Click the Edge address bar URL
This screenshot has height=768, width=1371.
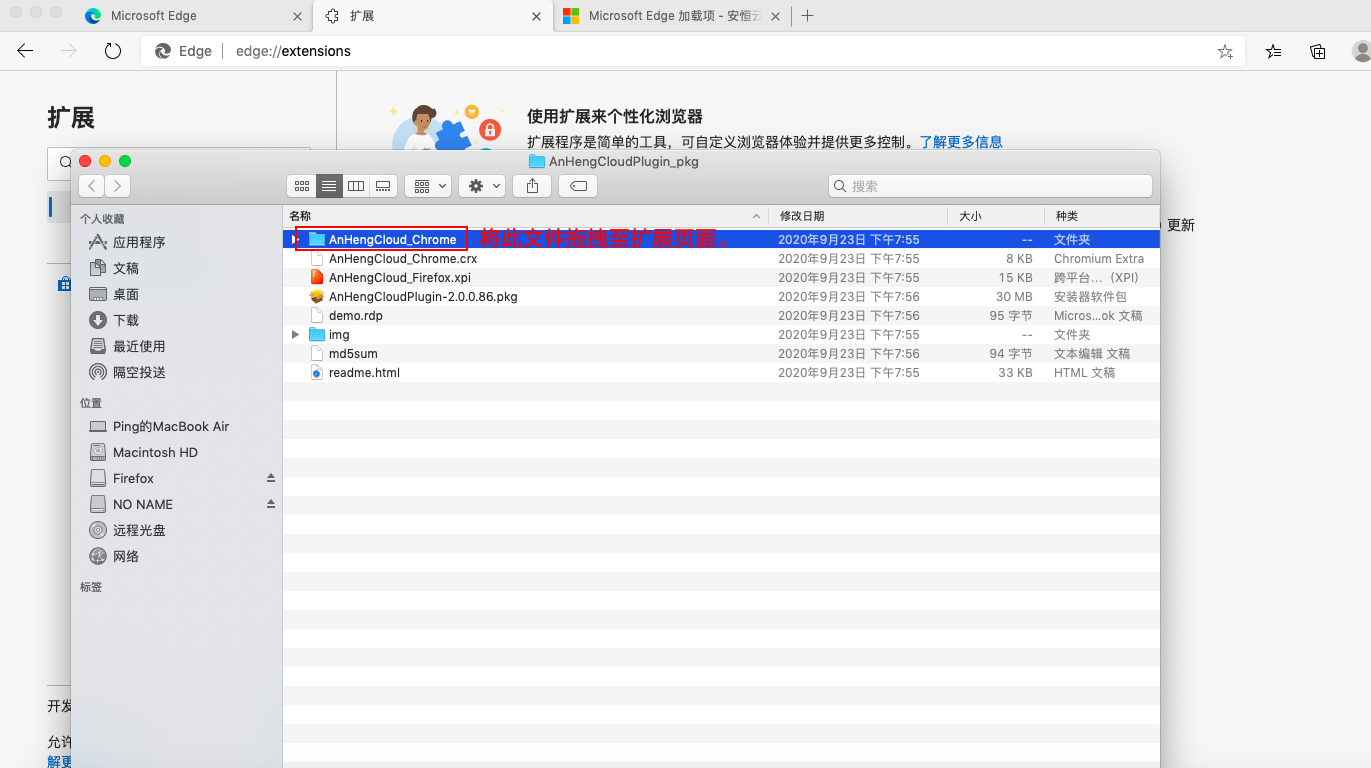(293, 51)
